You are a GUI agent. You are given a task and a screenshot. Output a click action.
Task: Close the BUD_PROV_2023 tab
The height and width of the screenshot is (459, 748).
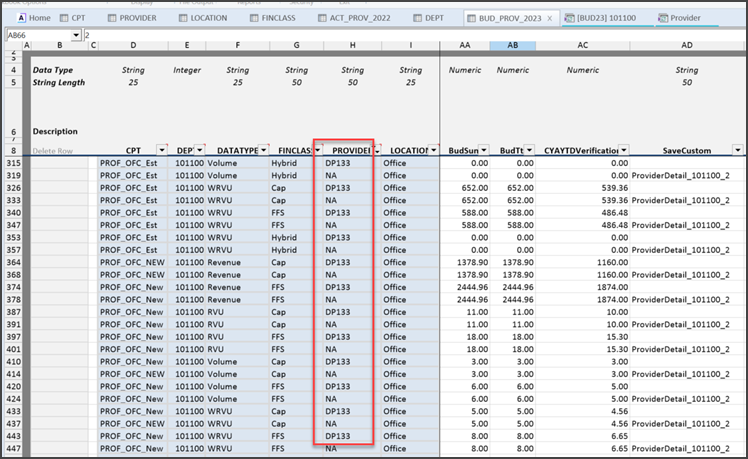549,18
